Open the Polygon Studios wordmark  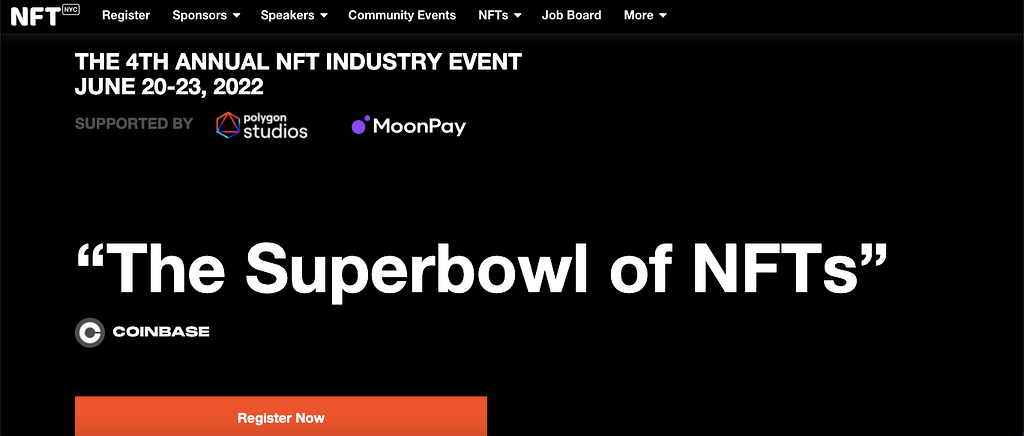tap(275, 126)
